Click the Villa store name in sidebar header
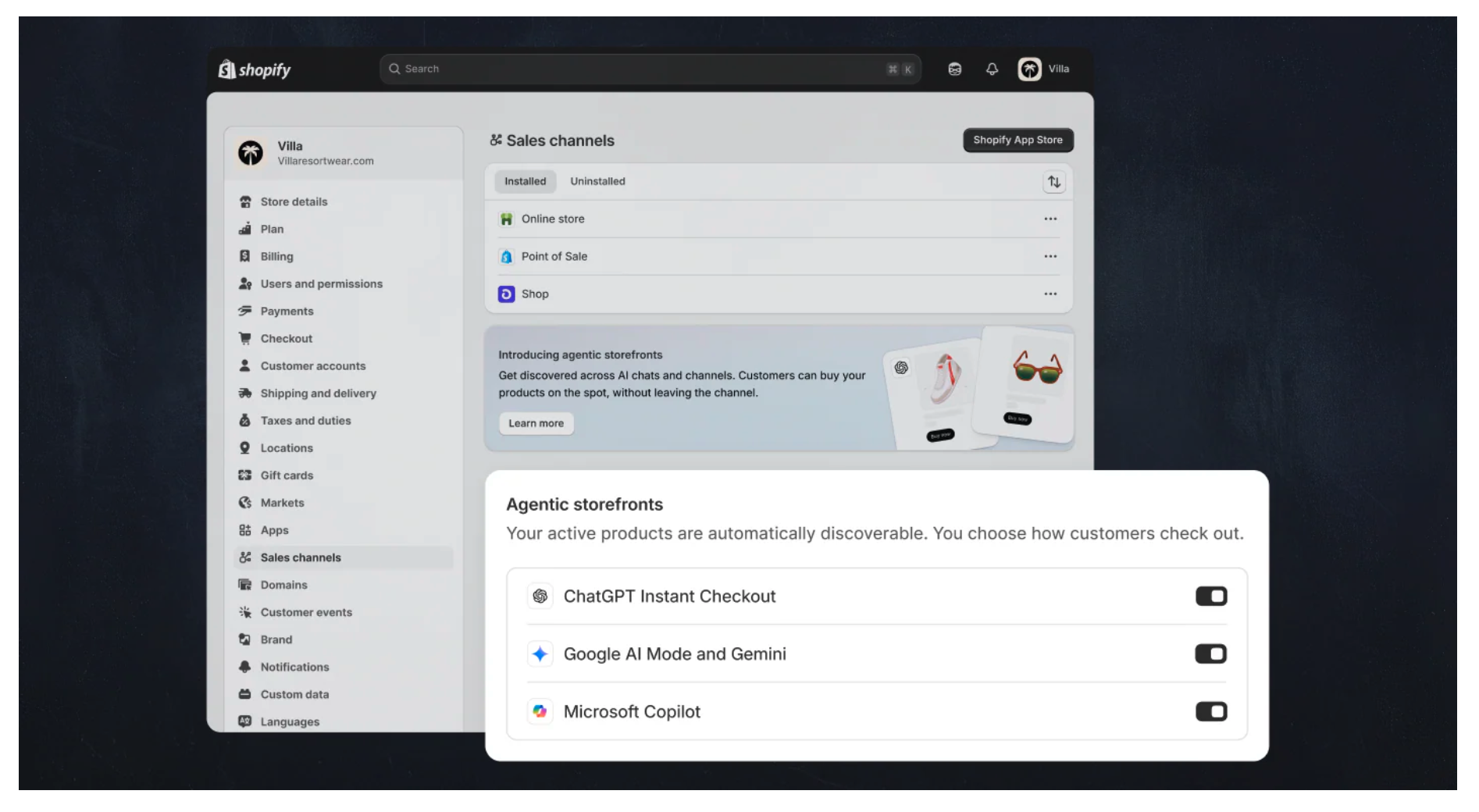The height and width of the screenshot is (812, 1479). point(290,146)
